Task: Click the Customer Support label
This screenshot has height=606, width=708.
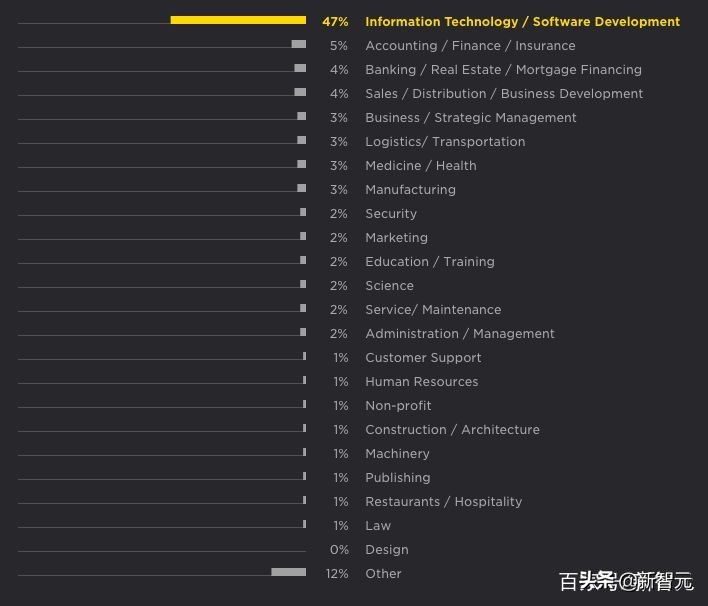Action: tap(423, 358)
